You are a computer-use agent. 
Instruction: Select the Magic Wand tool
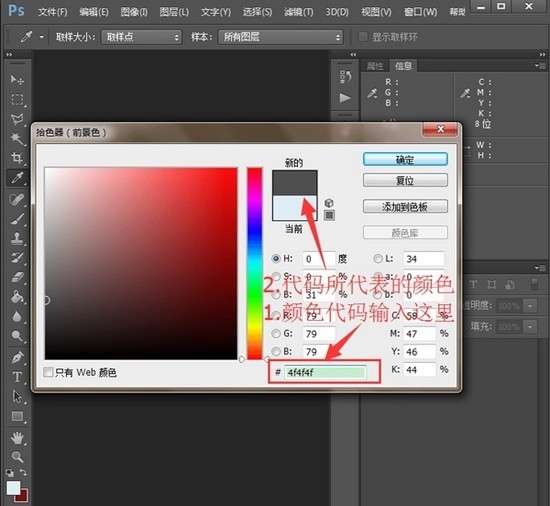click(x=16, y=139)
